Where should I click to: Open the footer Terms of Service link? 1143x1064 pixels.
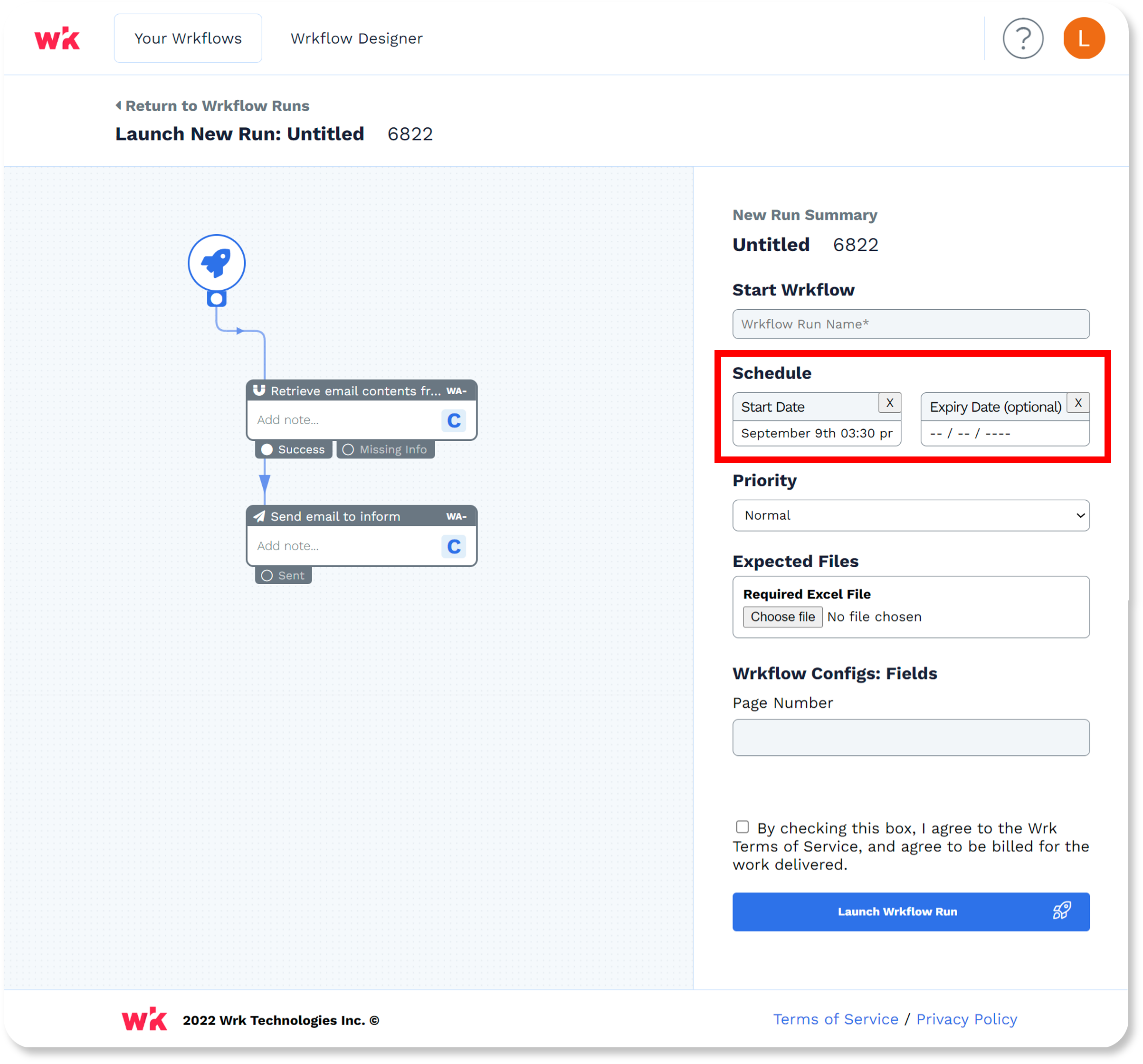[836, 1019]
